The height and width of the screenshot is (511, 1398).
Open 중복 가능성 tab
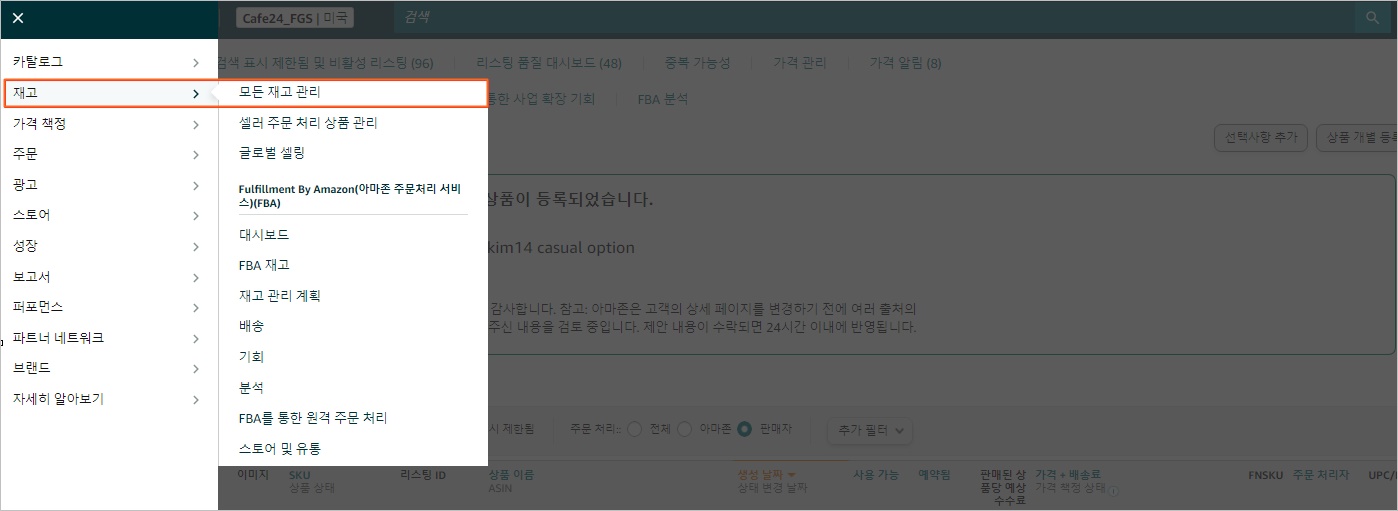697,63
